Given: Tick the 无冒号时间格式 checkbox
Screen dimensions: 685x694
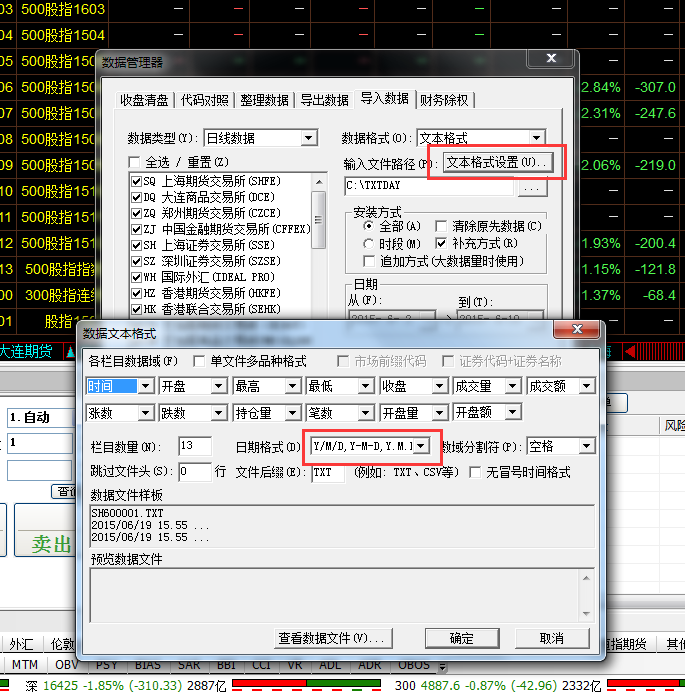Looking at the screenshot, I should 475,472.
